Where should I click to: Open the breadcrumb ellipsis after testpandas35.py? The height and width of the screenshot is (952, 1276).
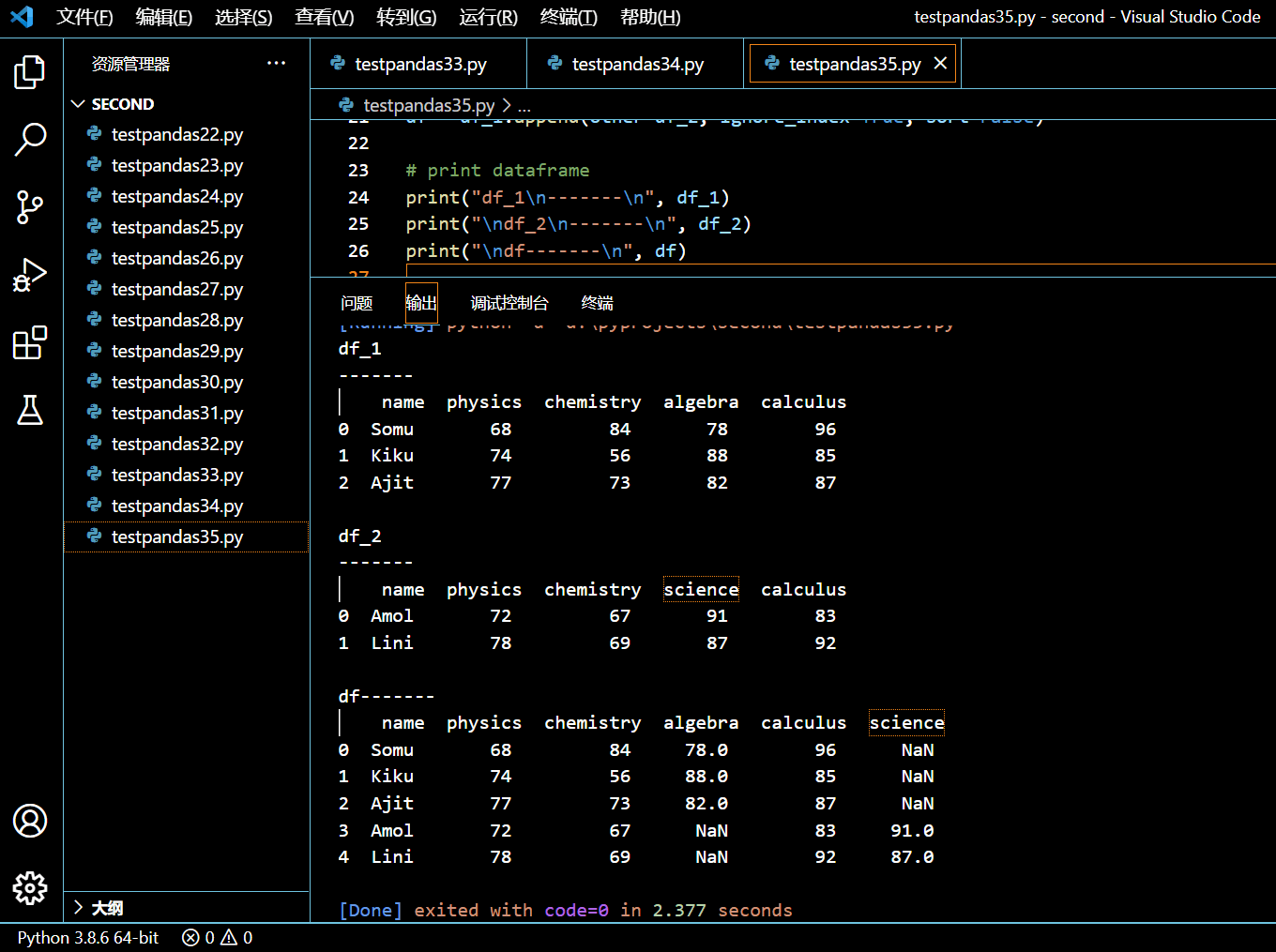524,106
